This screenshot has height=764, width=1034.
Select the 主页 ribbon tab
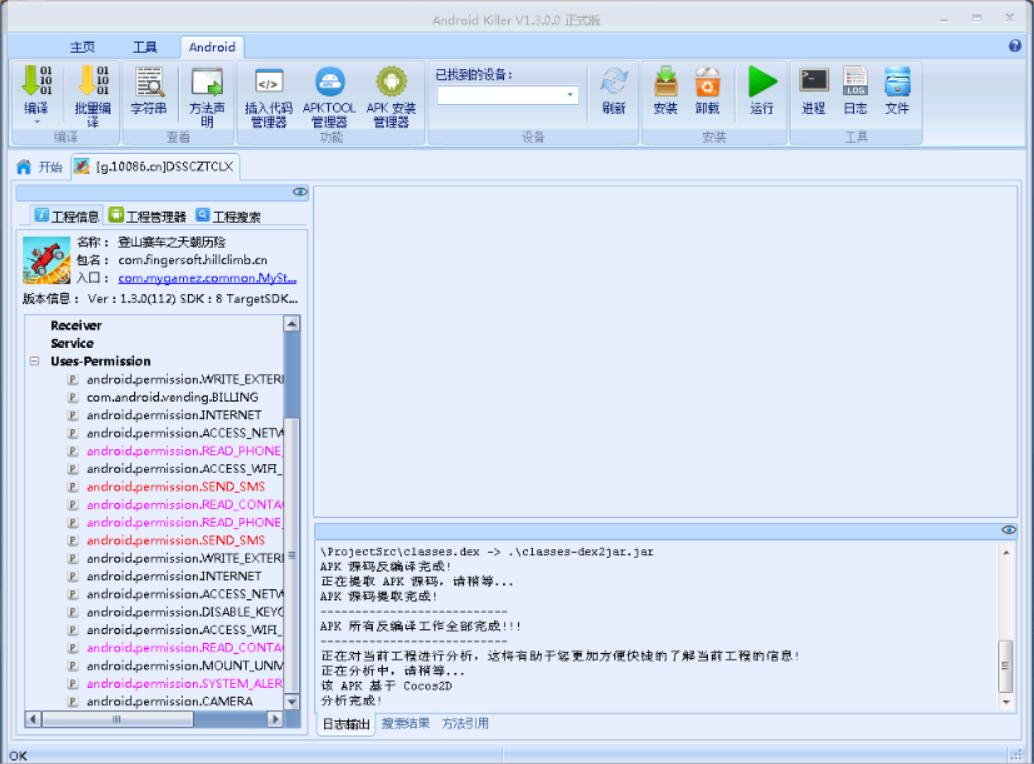(82, 47)
